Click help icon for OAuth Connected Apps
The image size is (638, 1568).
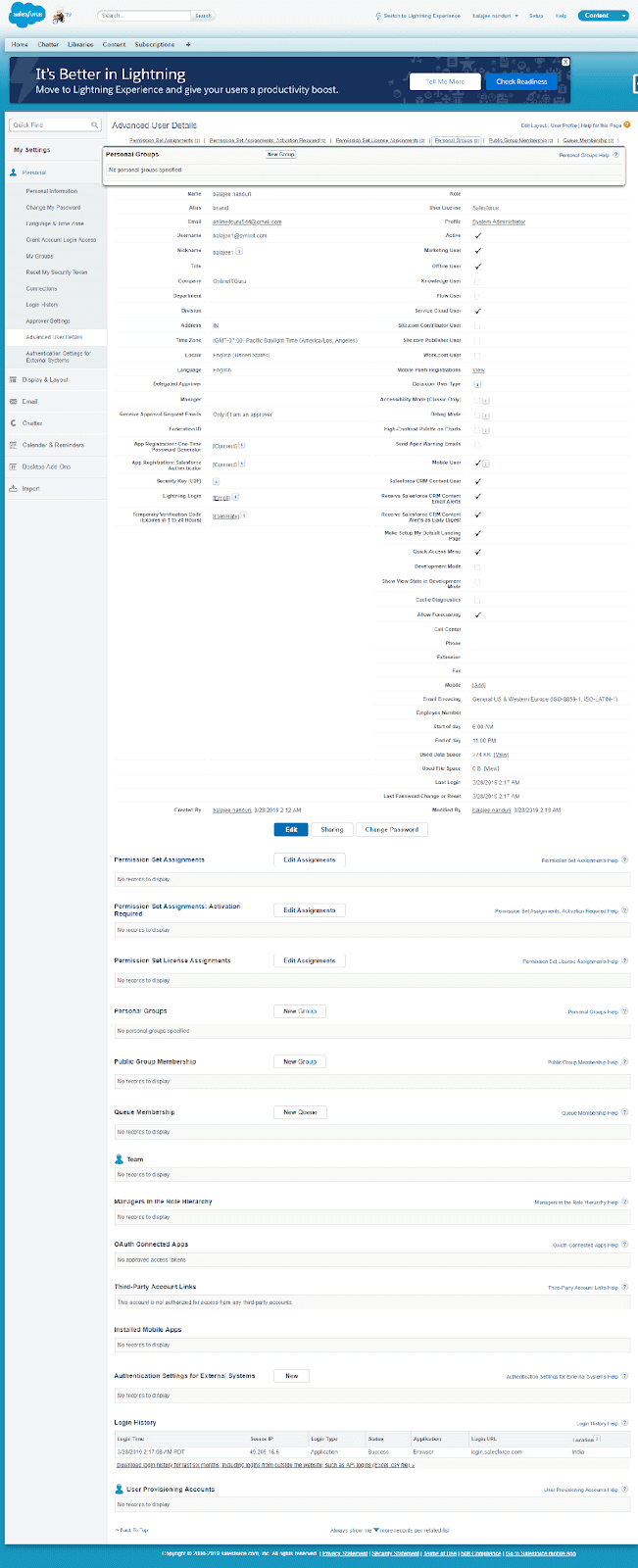625,1245
